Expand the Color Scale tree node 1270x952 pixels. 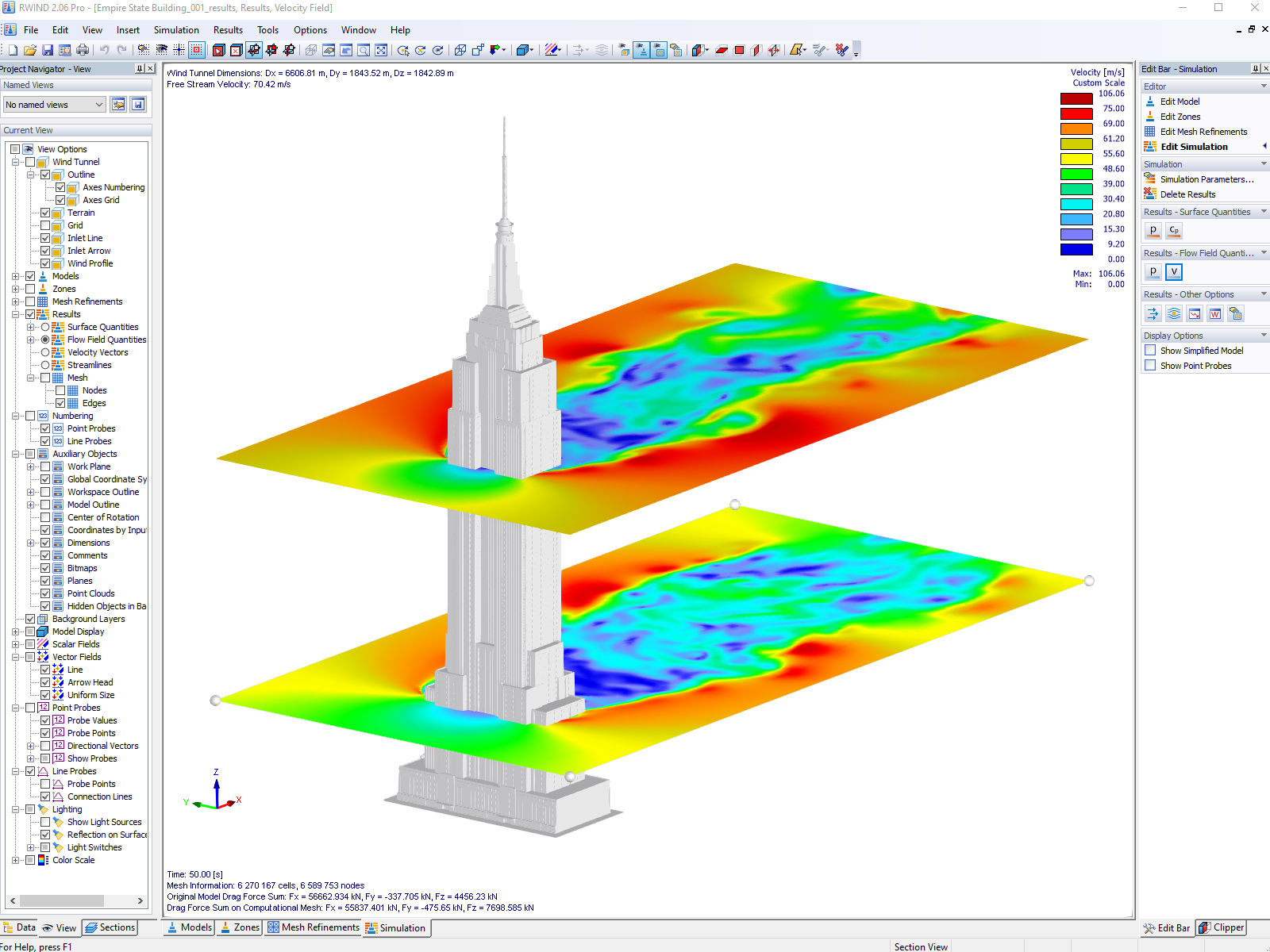pyautogui.click(x=15, y=860)
